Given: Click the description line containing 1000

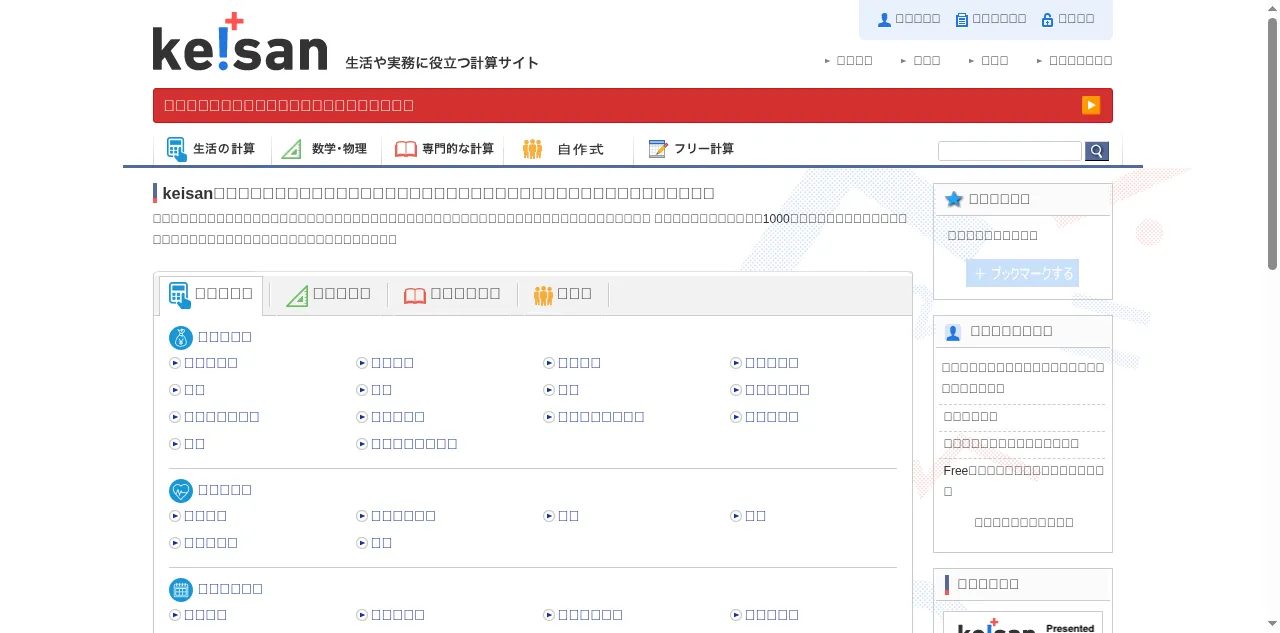Looking at the screenshot, I should 530,218.
